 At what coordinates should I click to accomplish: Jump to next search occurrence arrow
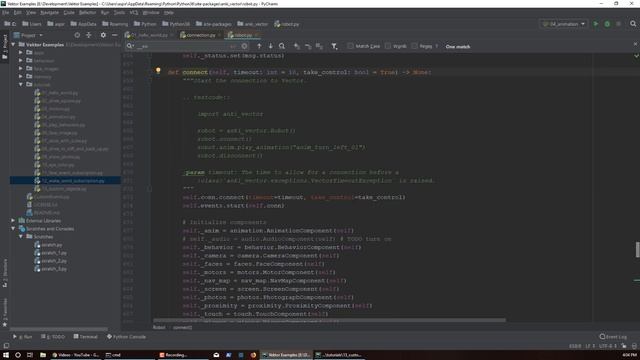270,47
